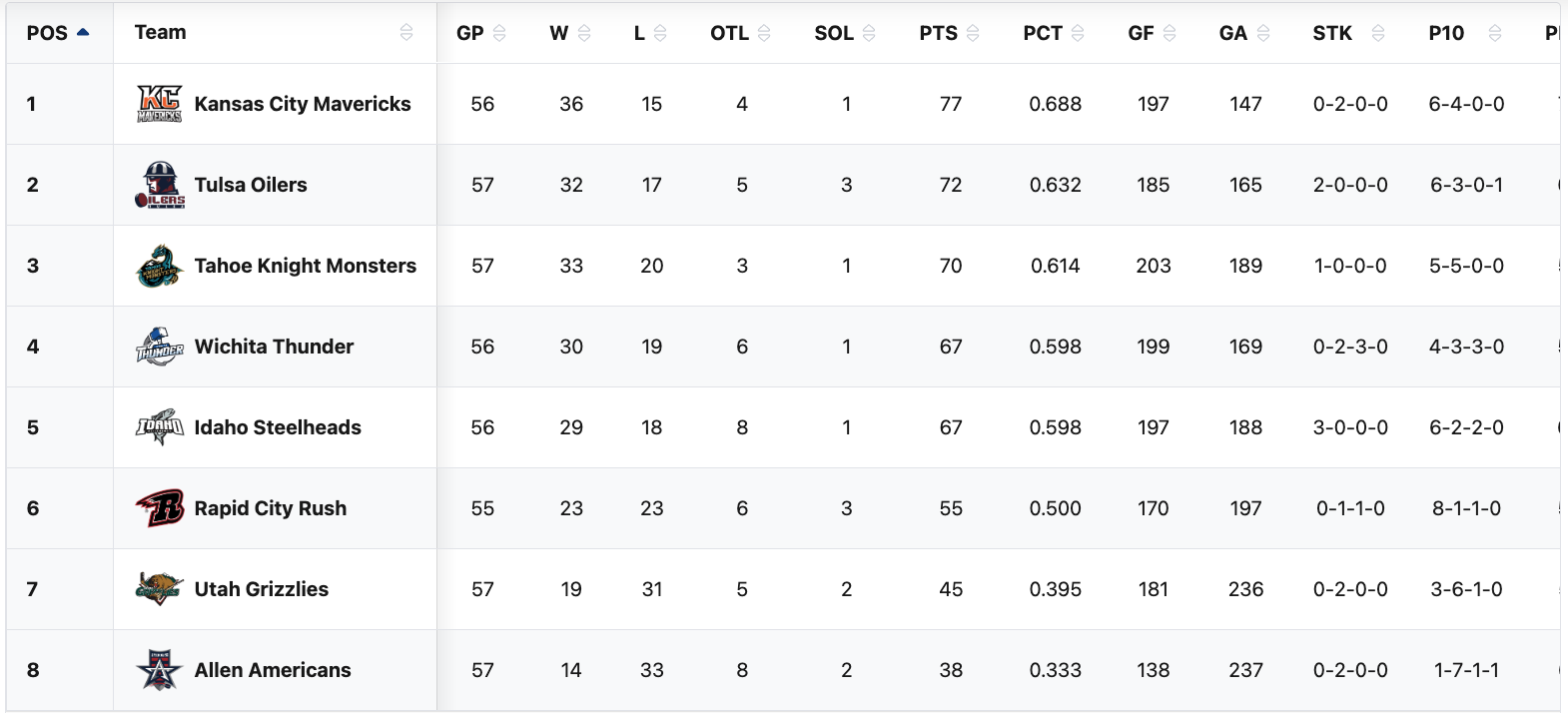Click the Kansas City Mavericks logo
This screenshot has height=713, width=1568.
(159, 104)
